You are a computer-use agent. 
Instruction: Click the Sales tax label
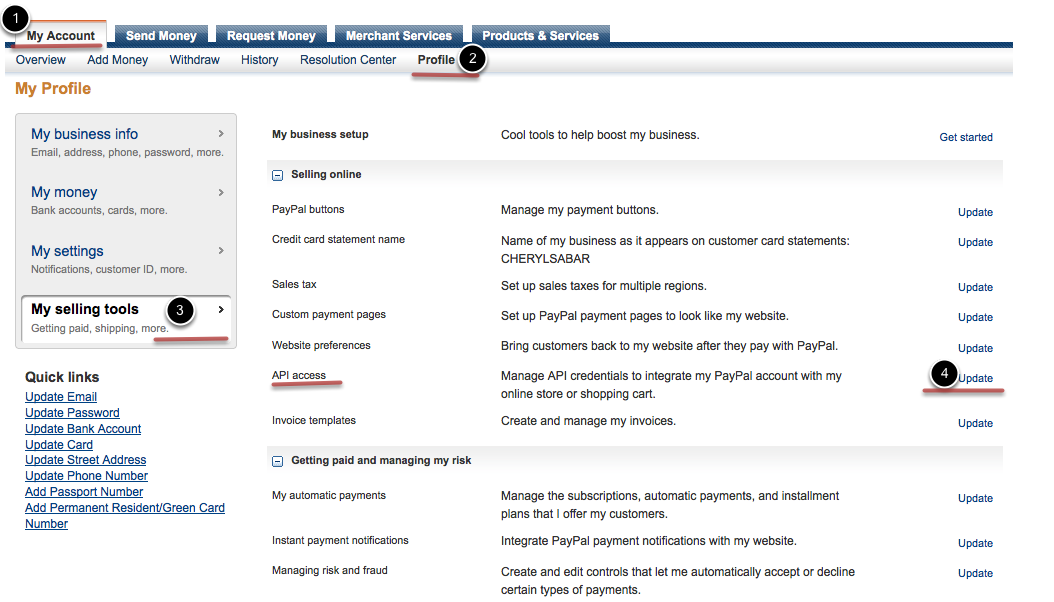294,284
